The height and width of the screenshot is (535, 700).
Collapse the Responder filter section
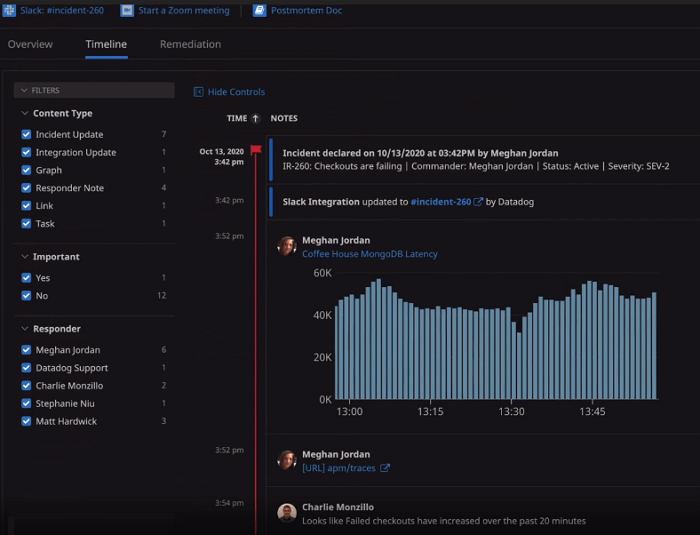25,328
